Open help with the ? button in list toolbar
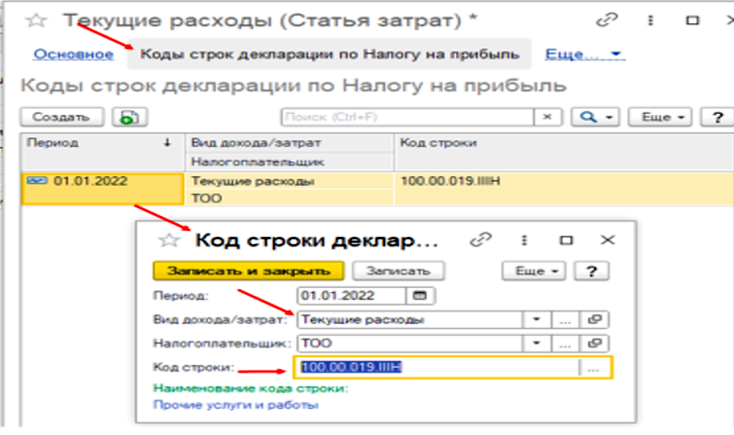734x435 pixels. pos(716,117)
